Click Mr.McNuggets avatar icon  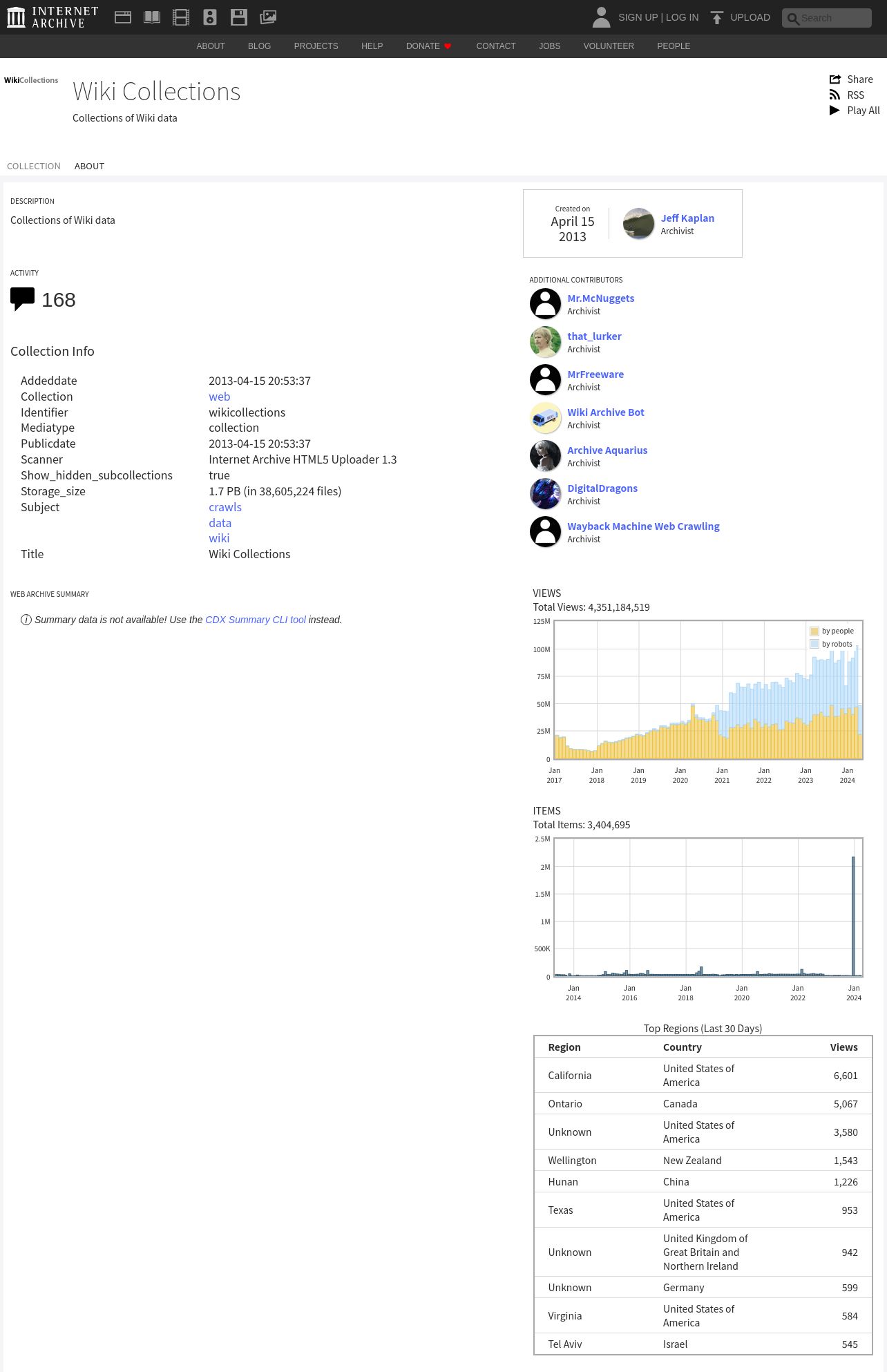point(545,304)
